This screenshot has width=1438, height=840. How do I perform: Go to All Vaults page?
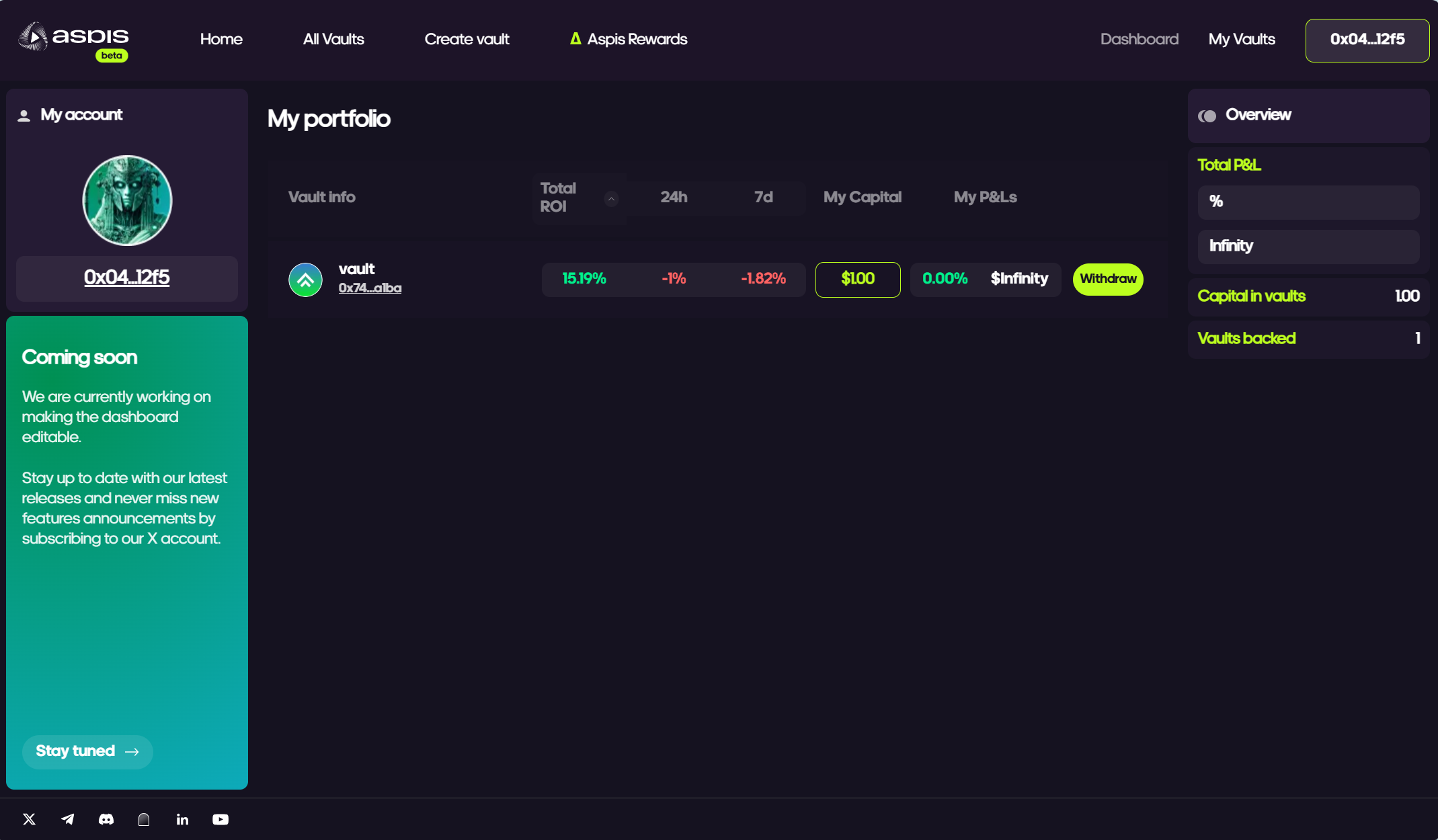click(x=333, y=39)
